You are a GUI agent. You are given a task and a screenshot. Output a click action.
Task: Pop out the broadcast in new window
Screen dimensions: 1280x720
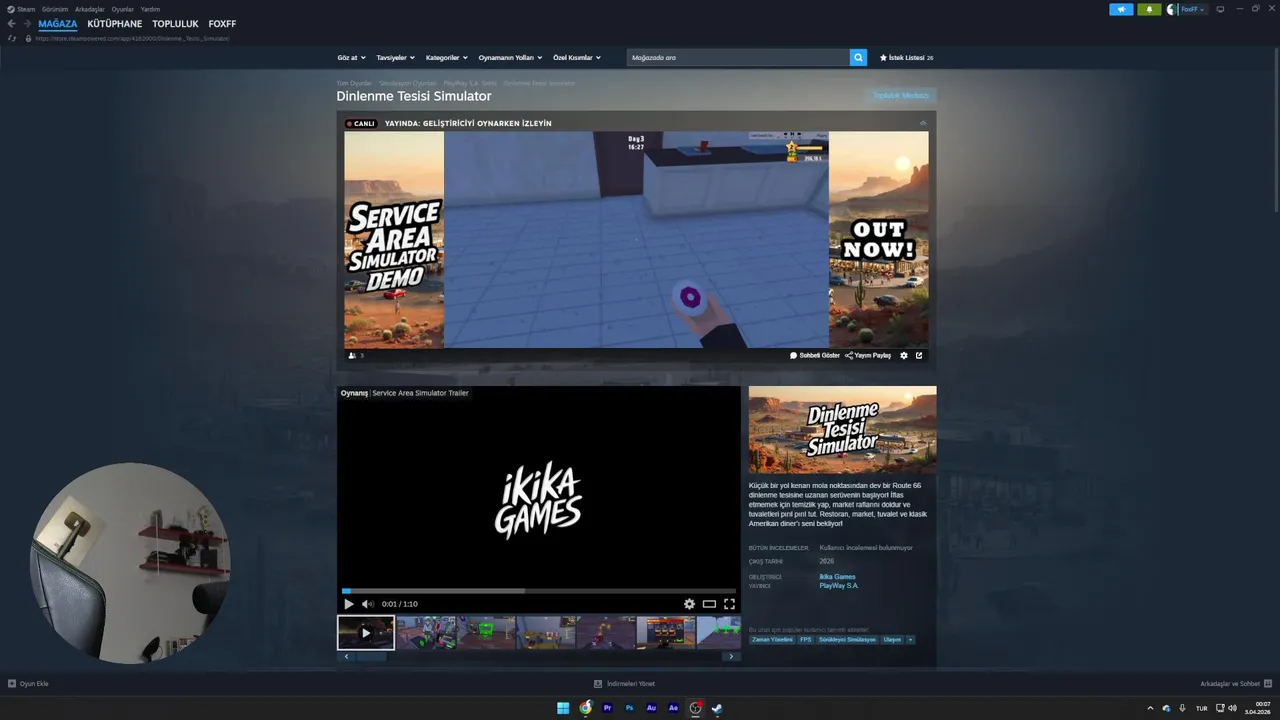coord(919,355)
